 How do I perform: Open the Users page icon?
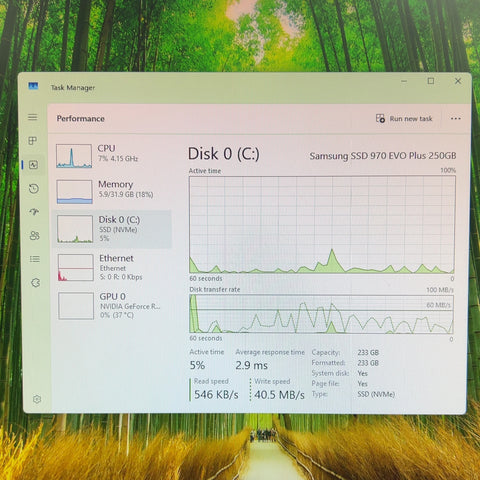point(35,235)
